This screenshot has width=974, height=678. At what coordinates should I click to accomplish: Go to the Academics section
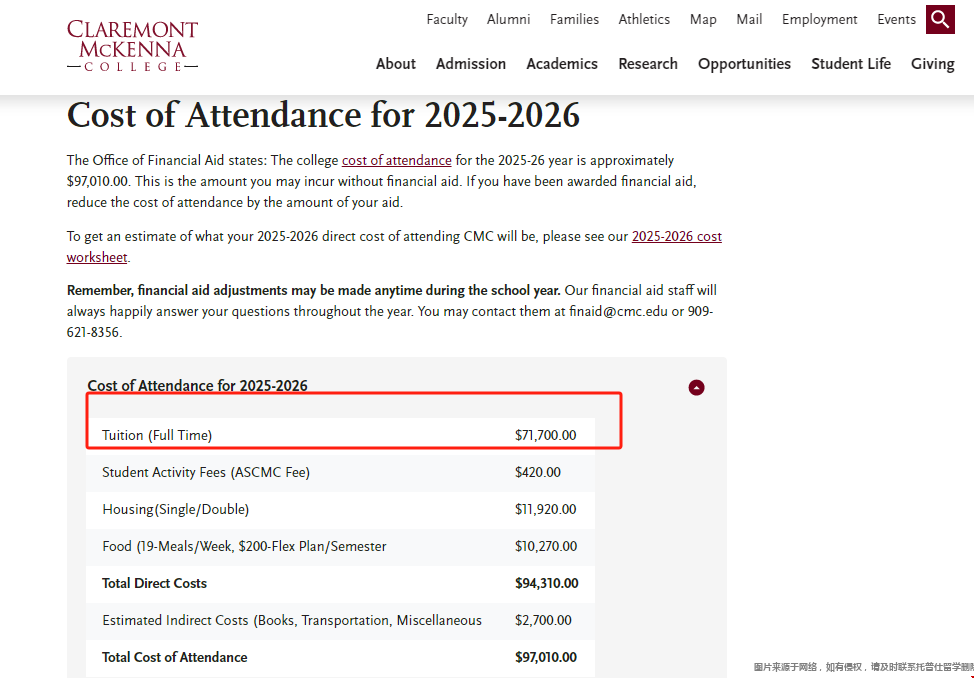(x=562, y=64)
